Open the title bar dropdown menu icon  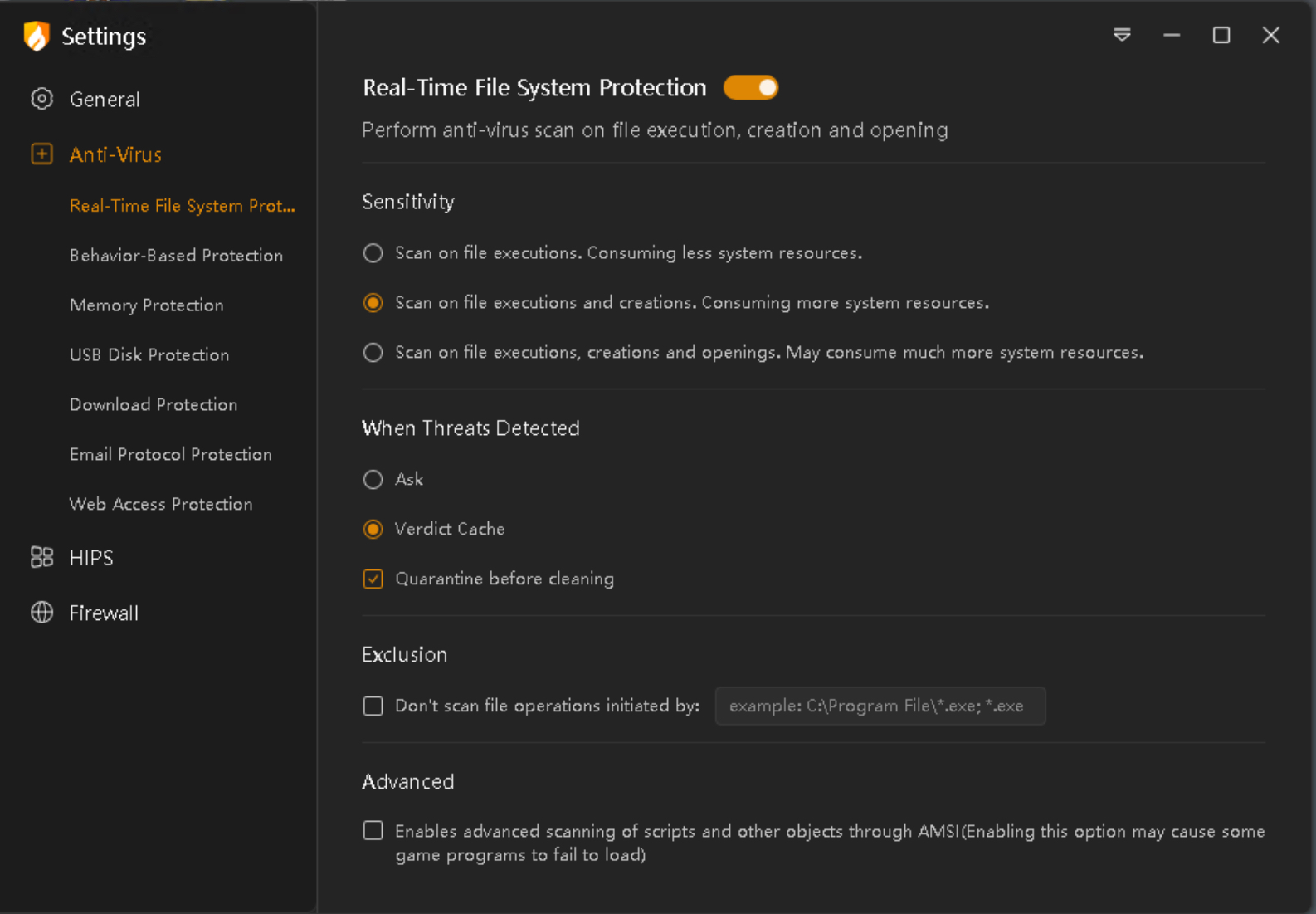pos(1122,35)
